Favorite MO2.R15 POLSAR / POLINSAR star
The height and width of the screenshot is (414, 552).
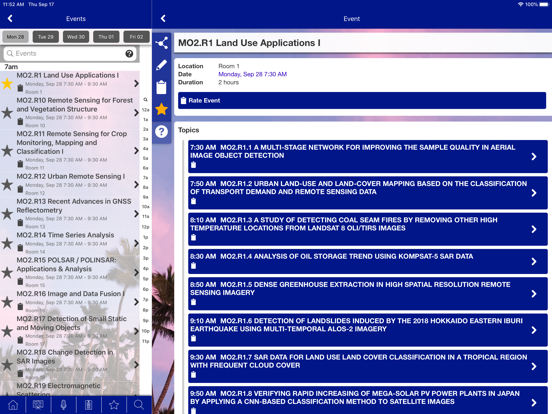(7, 272)
